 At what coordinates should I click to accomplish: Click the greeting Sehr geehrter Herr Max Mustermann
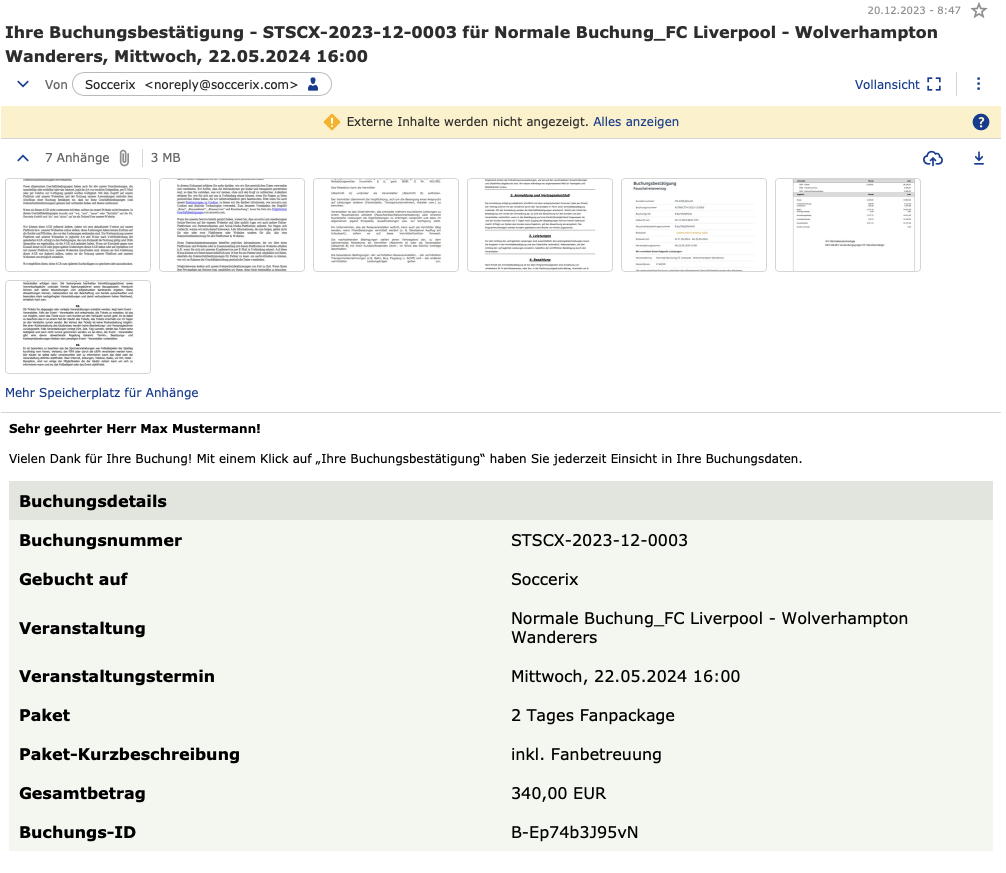pos(135,428)
